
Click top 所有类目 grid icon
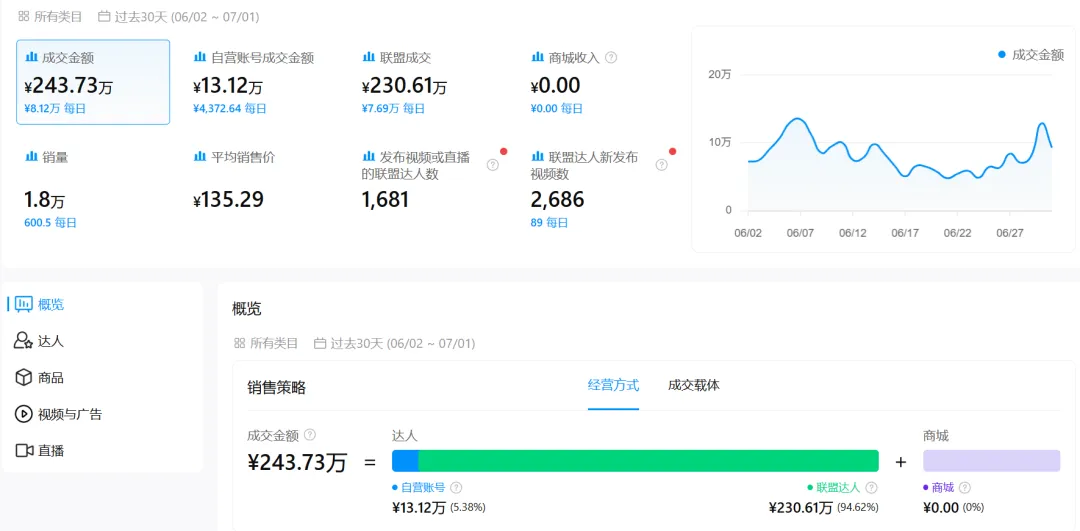tap(24, 17)
